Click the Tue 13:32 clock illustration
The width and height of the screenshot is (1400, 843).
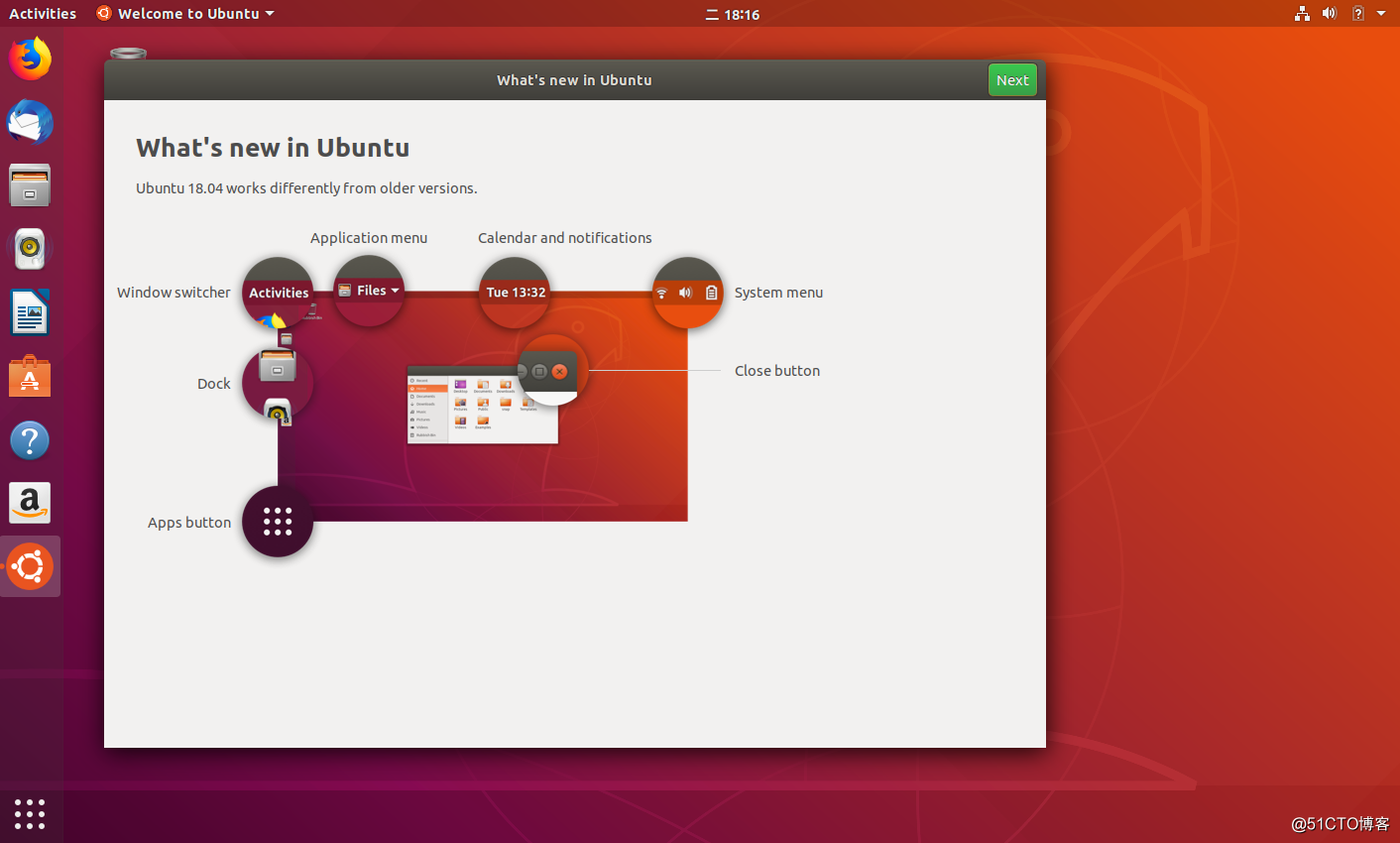point(515,293)
